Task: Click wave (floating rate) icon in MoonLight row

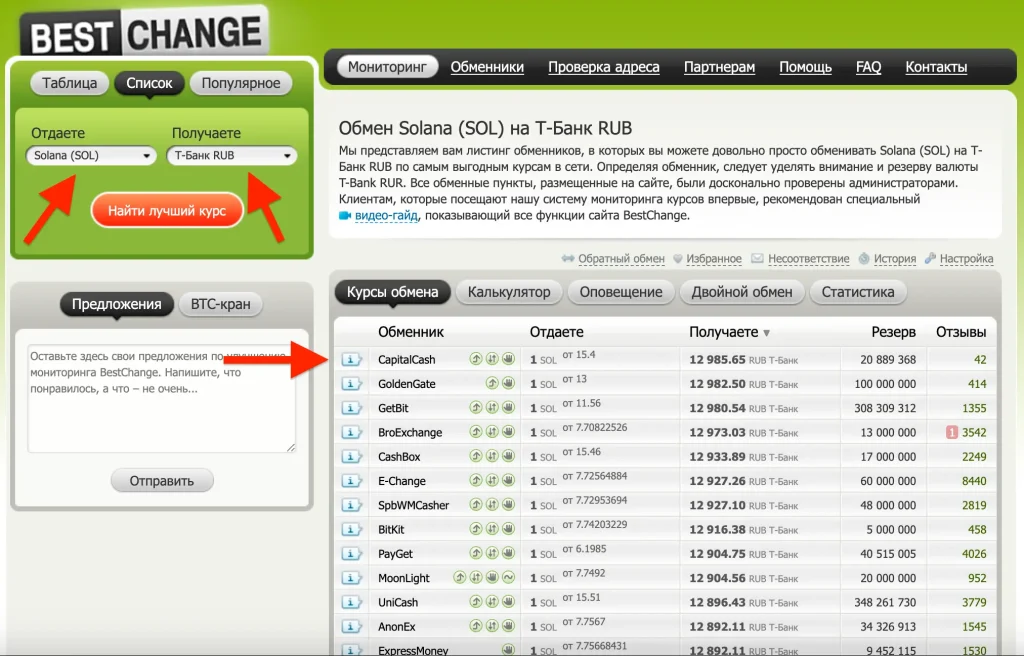Action: [x=508, y=577]
